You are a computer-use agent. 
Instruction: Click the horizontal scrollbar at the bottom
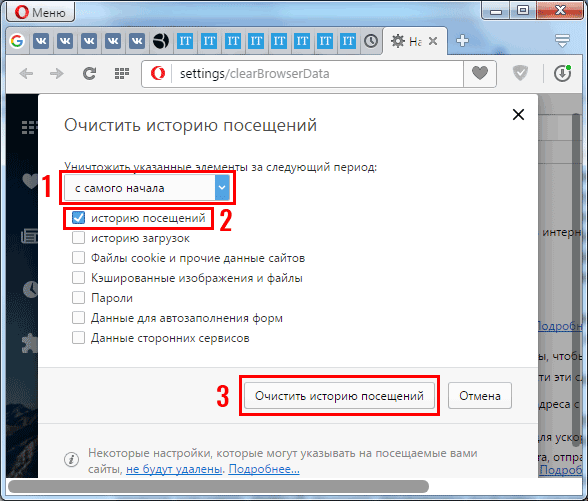point(218,486)
